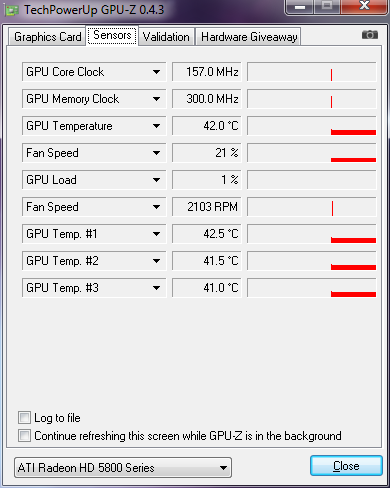Click the GPU-Z app icon in title bar
Screen dimensions: 390x488
point(12,10)
